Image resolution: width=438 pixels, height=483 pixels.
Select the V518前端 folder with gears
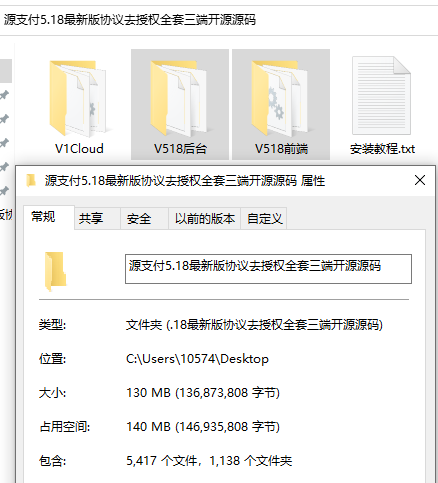281,105
